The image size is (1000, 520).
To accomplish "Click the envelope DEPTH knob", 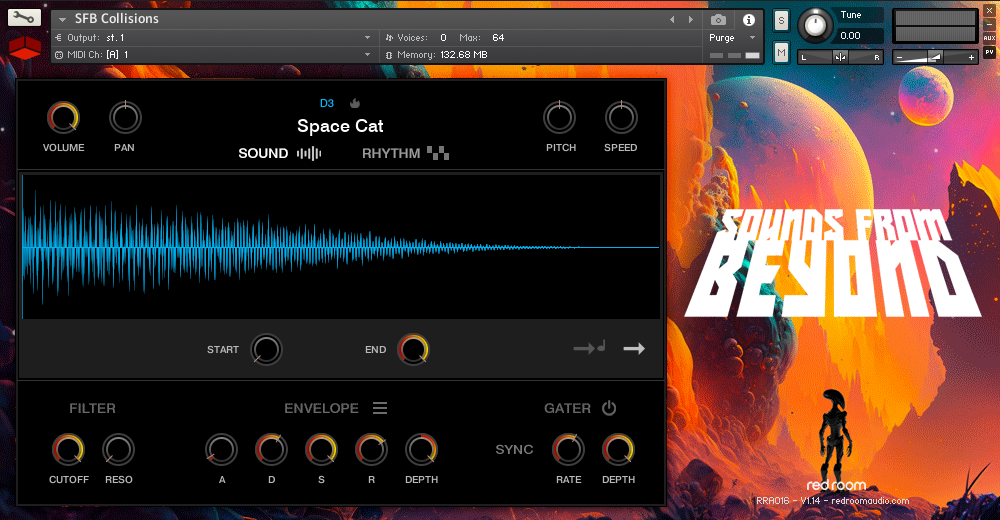I will click(421, 449).
